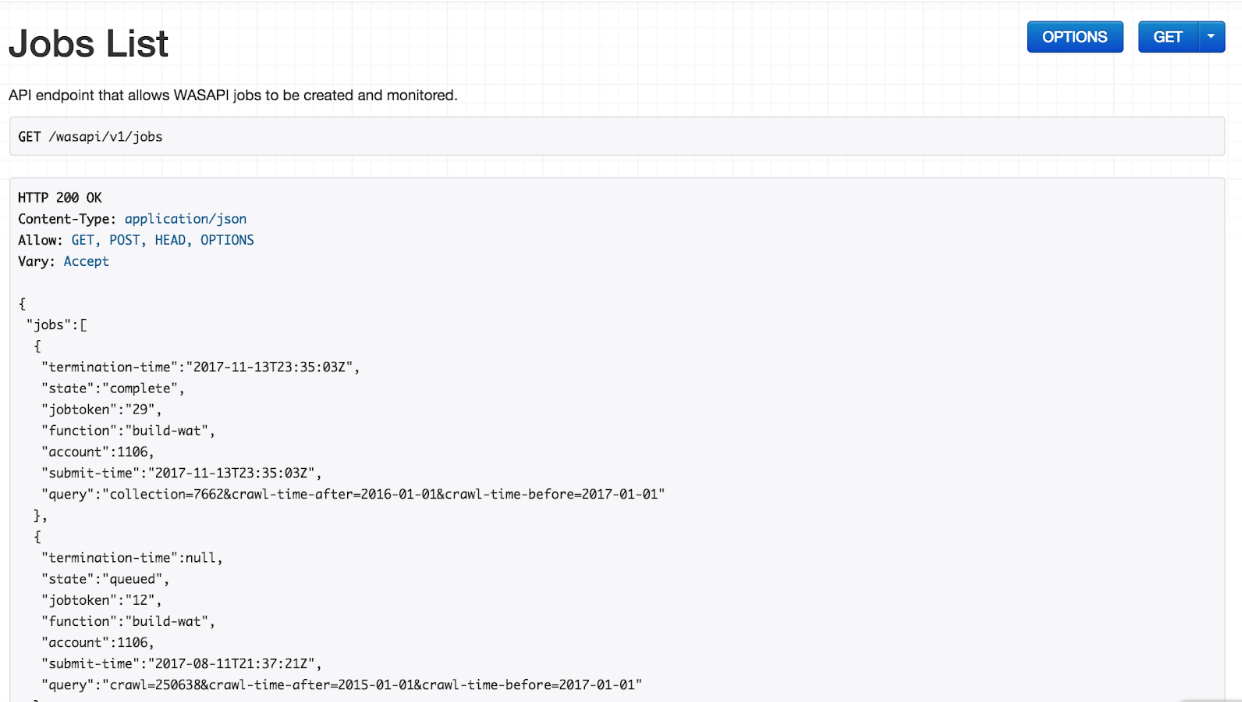Image resolution: width=1242 pixels, height=702 pixels.
Task: Click the termination-time 2017-11-13T23:35:03Z line
Action: point(200,366)
